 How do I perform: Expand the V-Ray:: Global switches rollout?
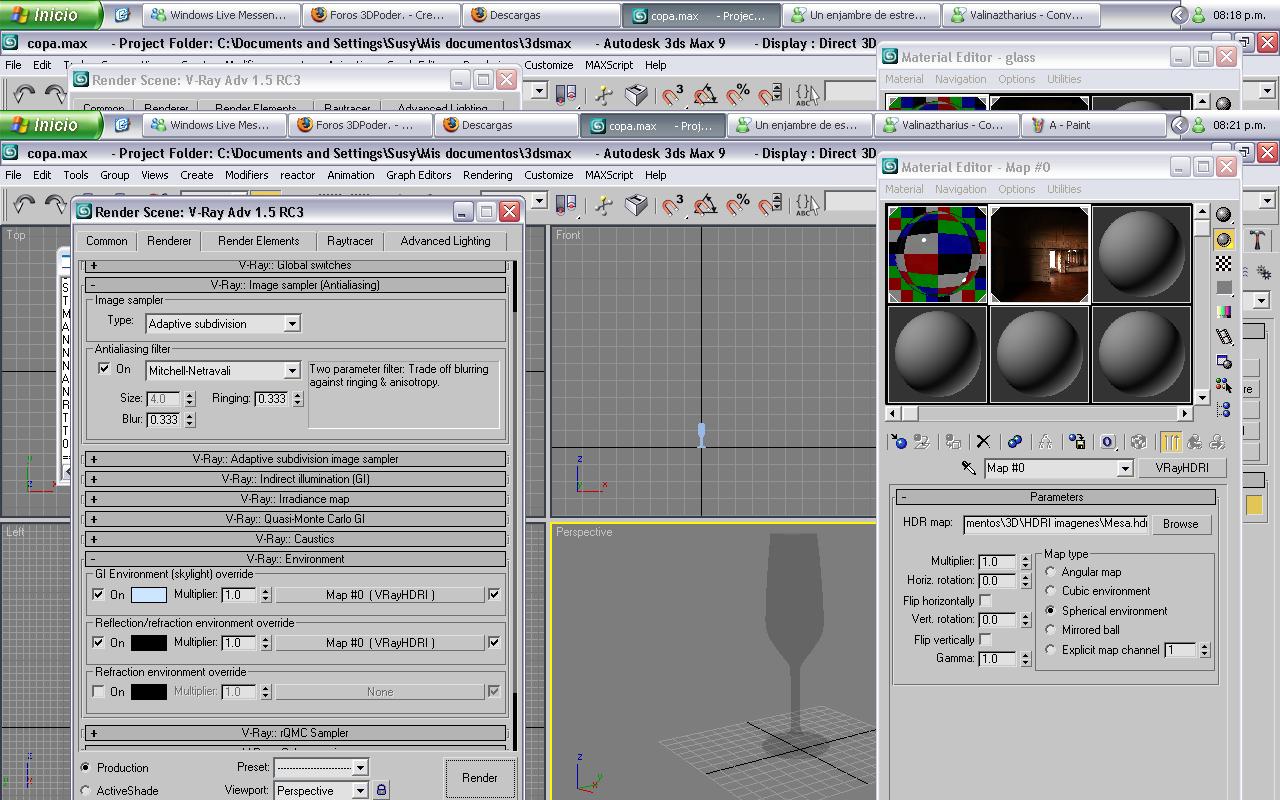click(x=295, y=265)
